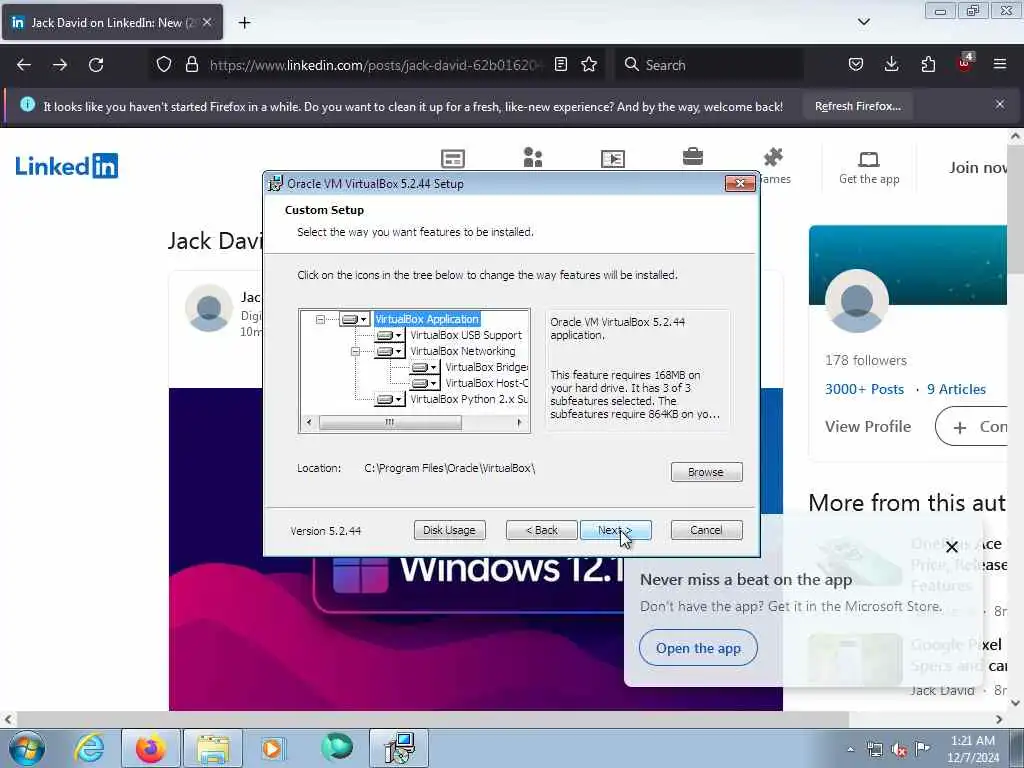Select VirtualBox Python 2.x Support item
Image resolution: width=1024 pixels, height=768 pixels.
click(x=469, y=399)
